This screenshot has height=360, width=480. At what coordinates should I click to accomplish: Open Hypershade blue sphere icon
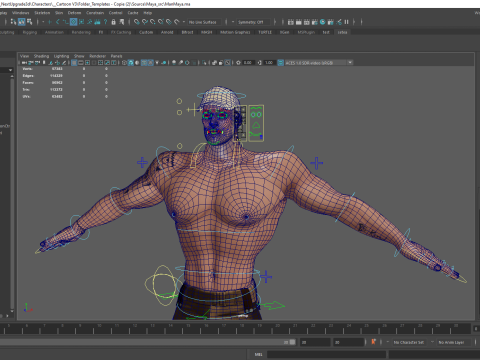323,22
